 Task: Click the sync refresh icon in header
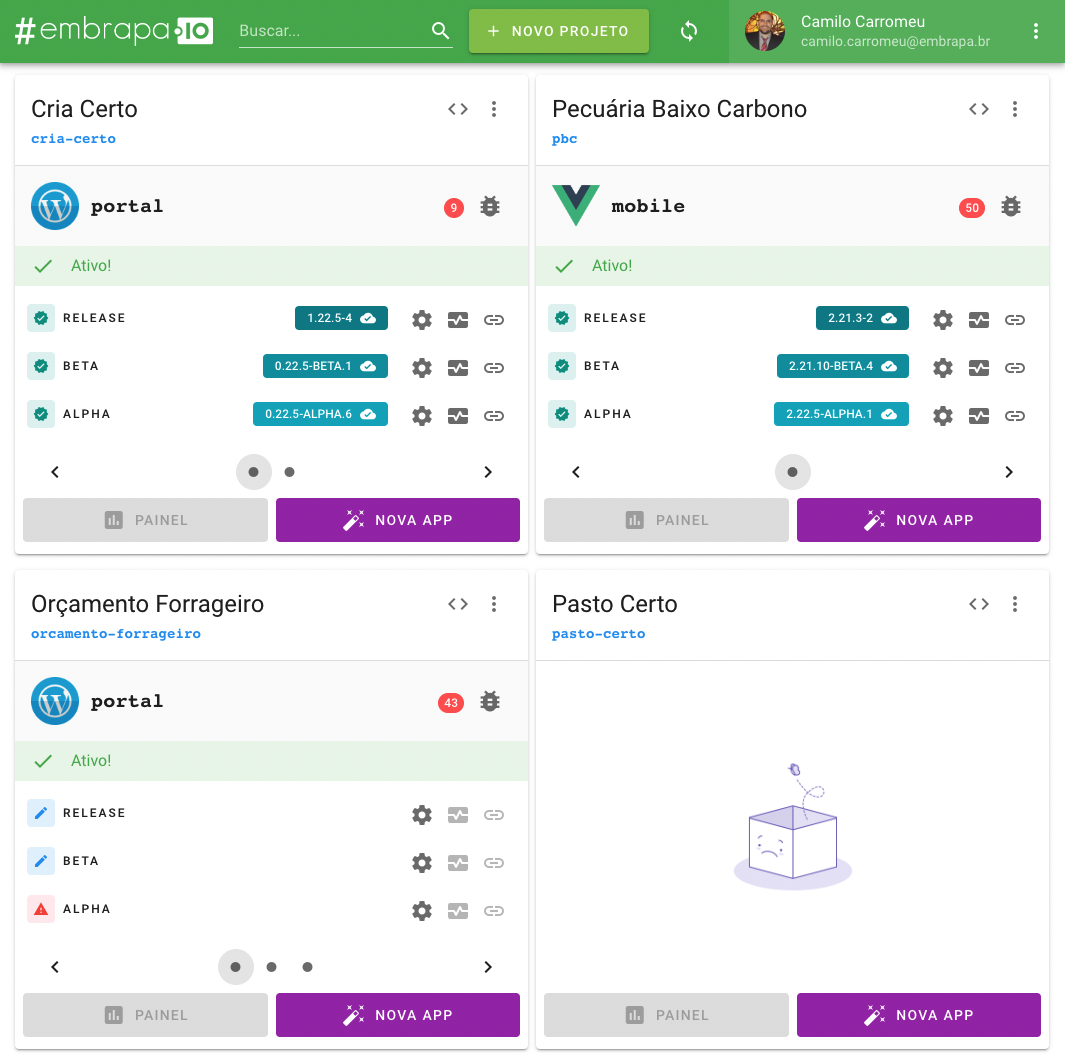point(689,31)
